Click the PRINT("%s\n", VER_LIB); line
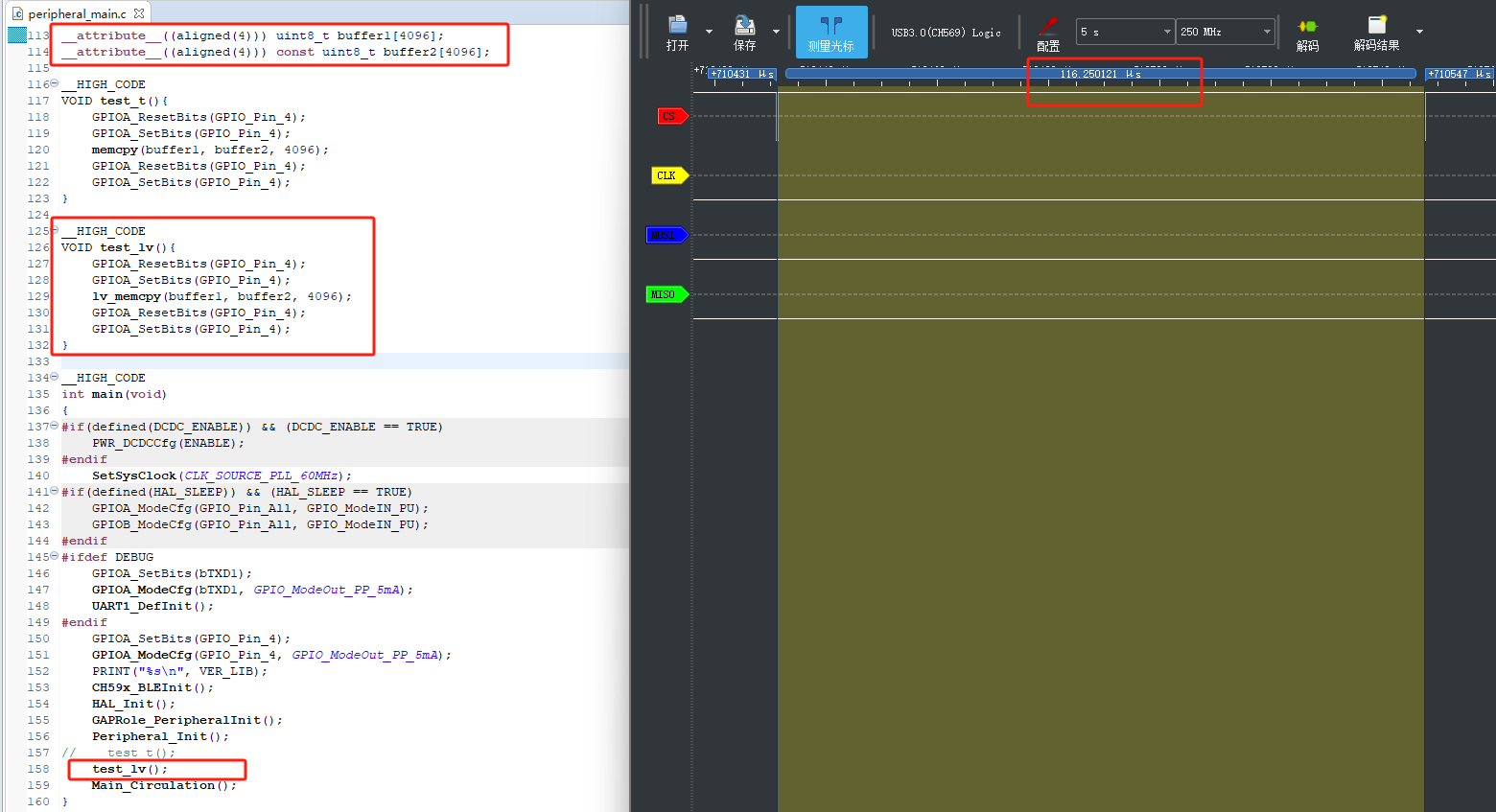This screenshot has width=1496, height=812. pyautogui.click(x=179, y=671)
